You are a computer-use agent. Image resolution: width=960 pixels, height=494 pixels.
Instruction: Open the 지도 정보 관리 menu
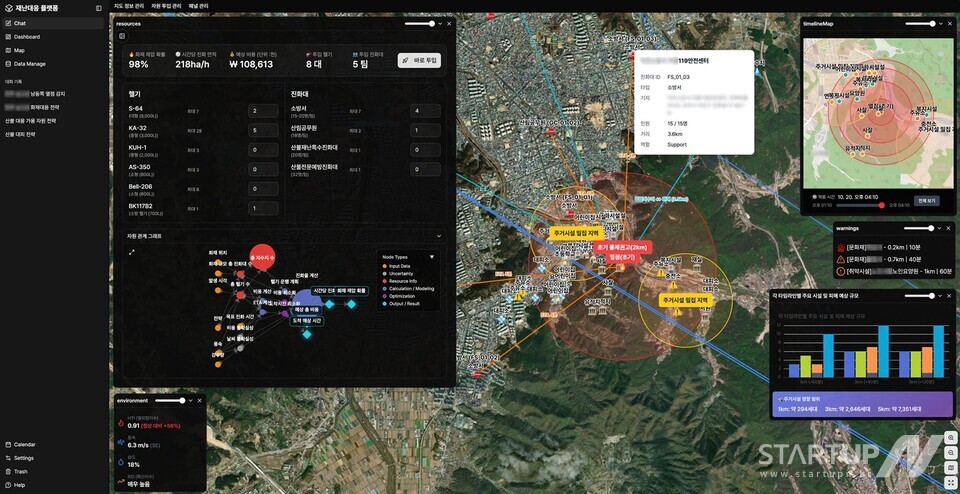128,6
